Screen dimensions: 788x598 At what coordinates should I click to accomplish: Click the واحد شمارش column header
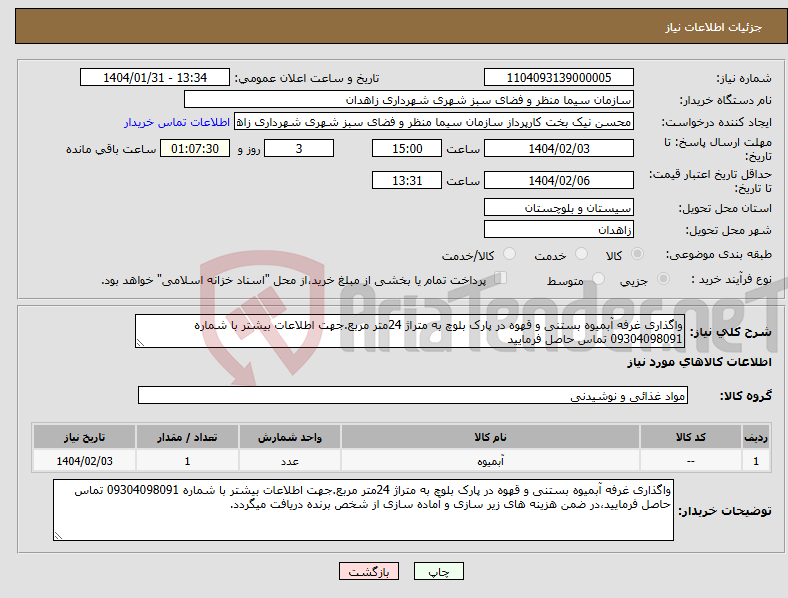pos(290,437)
